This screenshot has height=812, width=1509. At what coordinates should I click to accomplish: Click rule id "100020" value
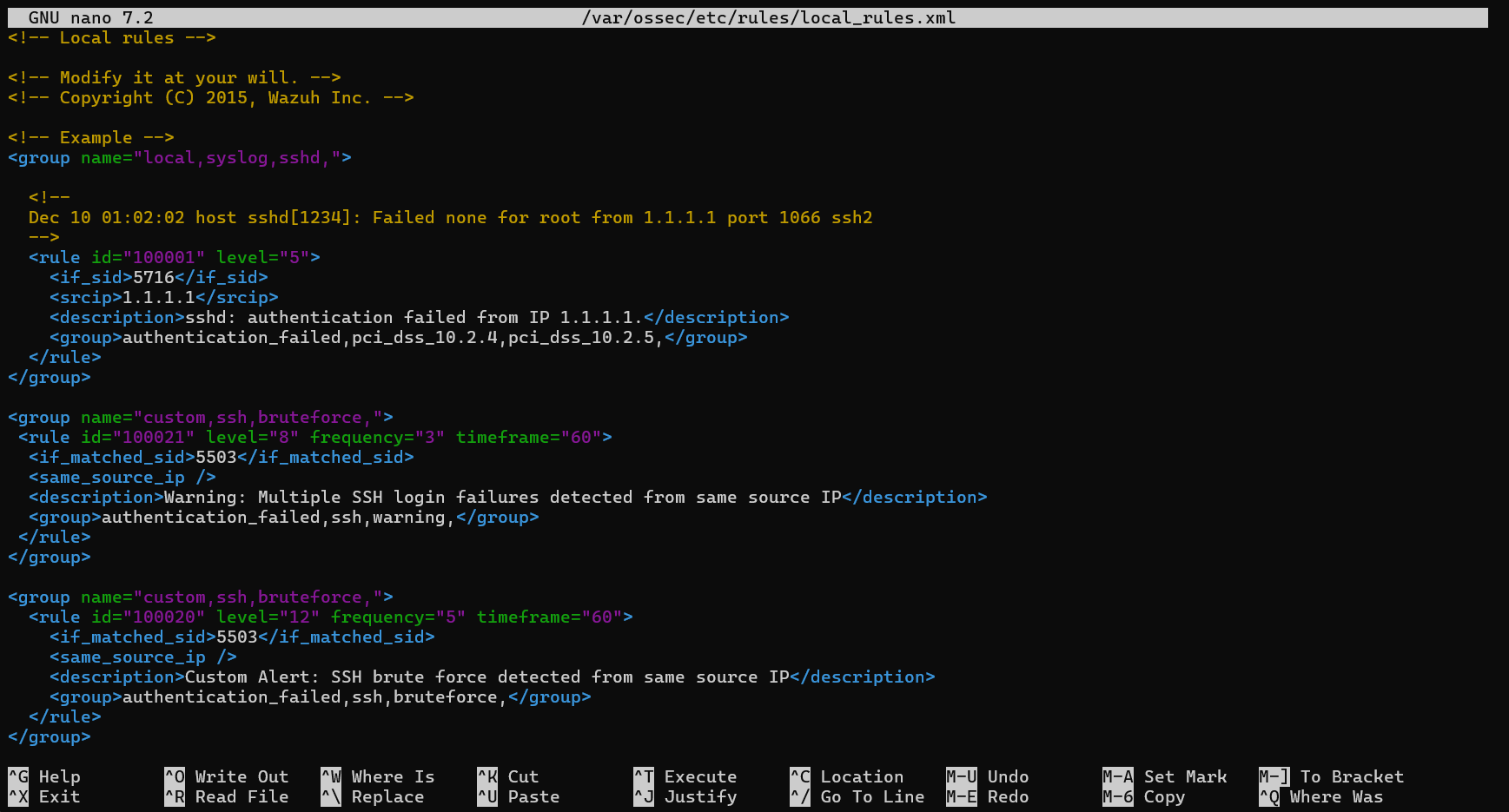(164, 617)
